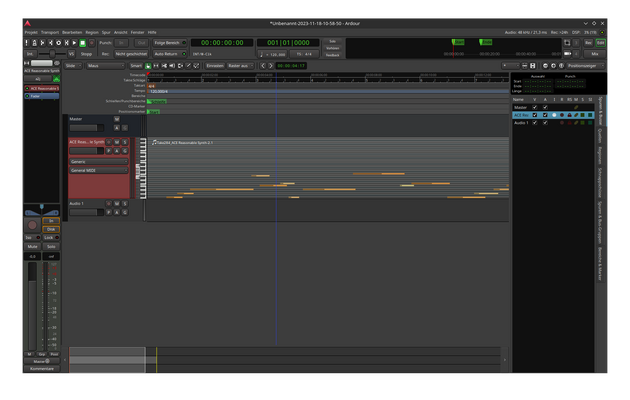Open the General MIDI dropdown on synth track

coord(98,170)
